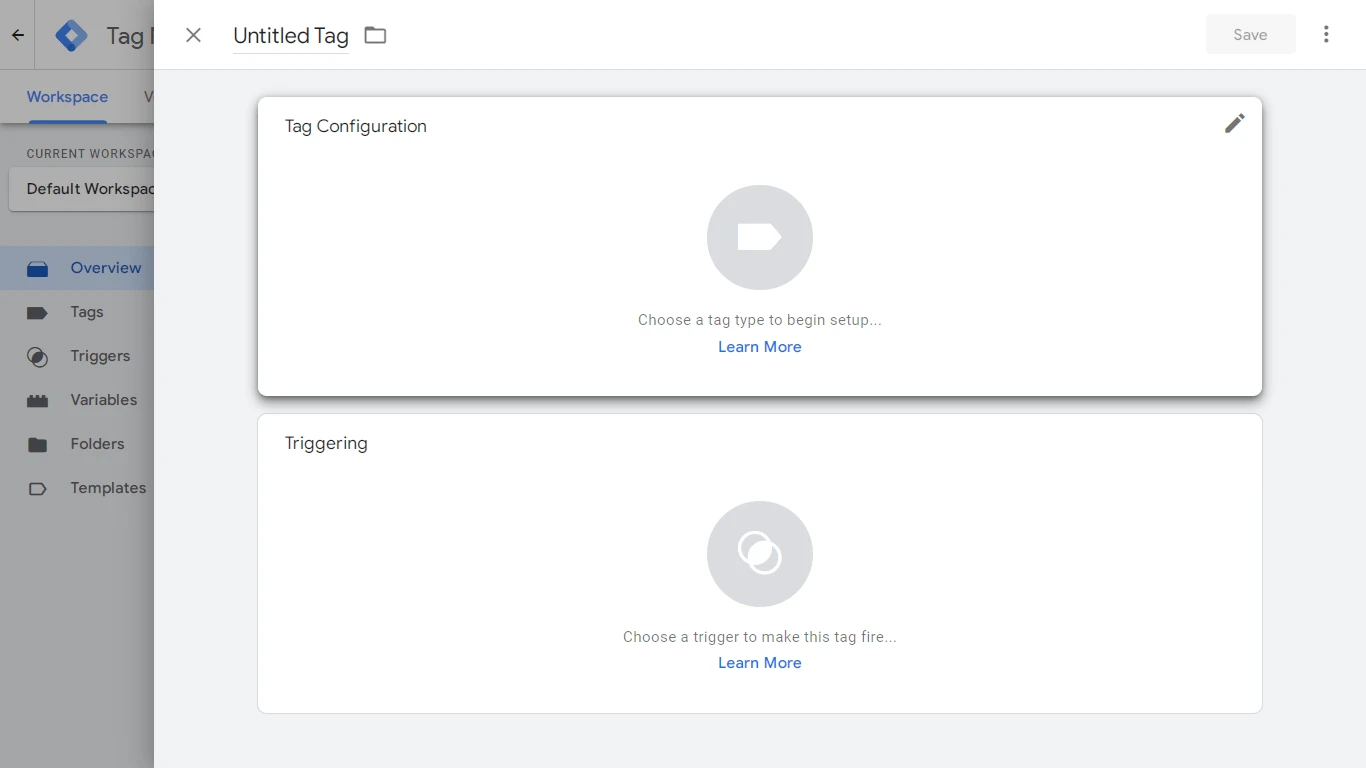
Task: Switch to the Workspace tab
Action: click(67, 97)
